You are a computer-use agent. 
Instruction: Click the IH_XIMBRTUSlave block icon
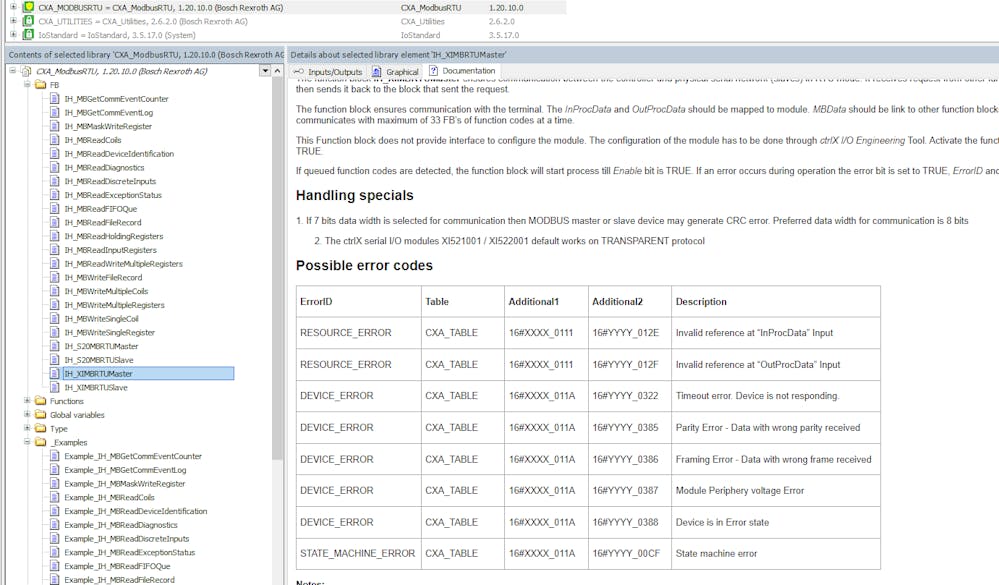(x=55, y=387)
